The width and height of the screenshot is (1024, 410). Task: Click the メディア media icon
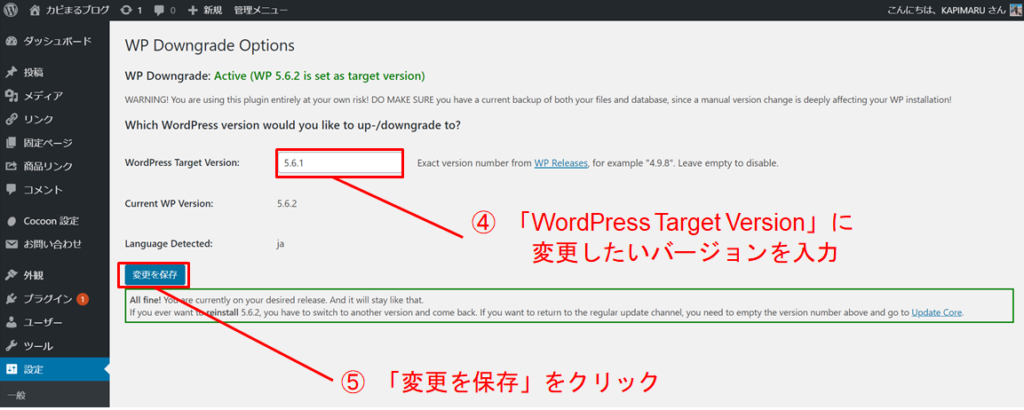[x=11, y=96]
